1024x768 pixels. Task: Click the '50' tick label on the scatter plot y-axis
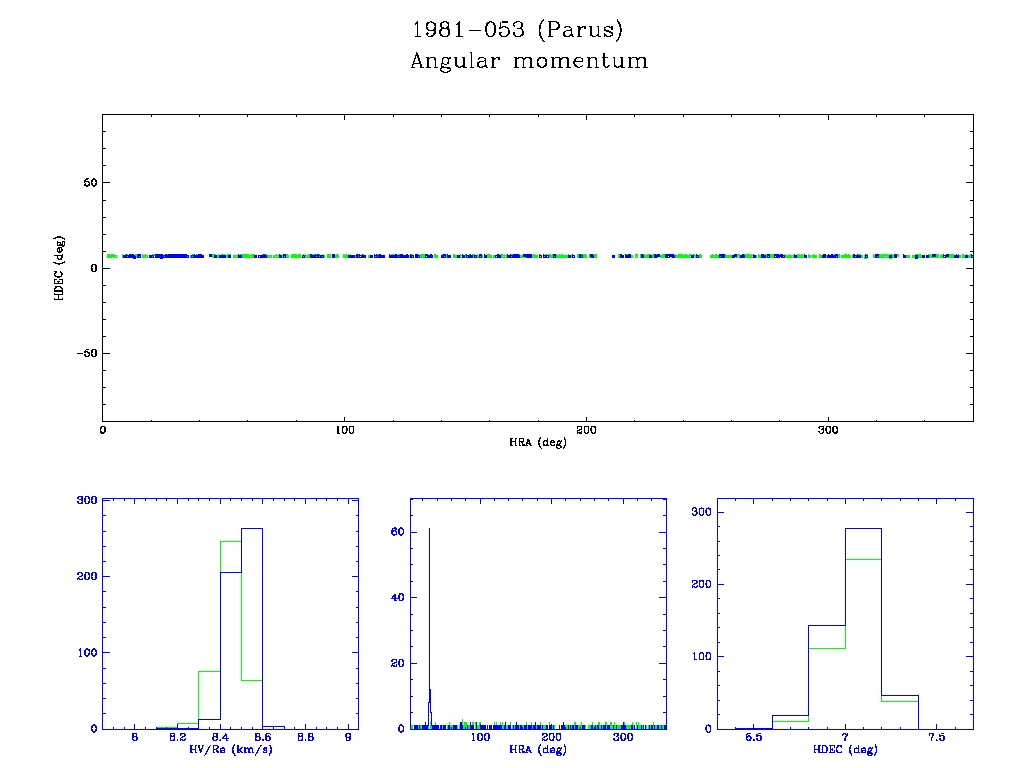pyautogui.click(x=88, y=183)
